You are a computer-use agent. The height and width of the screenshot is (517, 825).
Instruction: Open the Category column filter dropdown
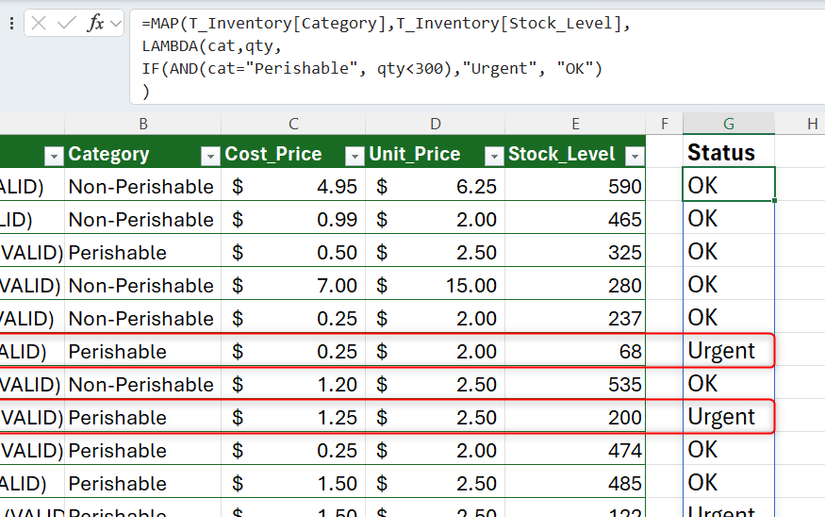click(x=210, y=155)
